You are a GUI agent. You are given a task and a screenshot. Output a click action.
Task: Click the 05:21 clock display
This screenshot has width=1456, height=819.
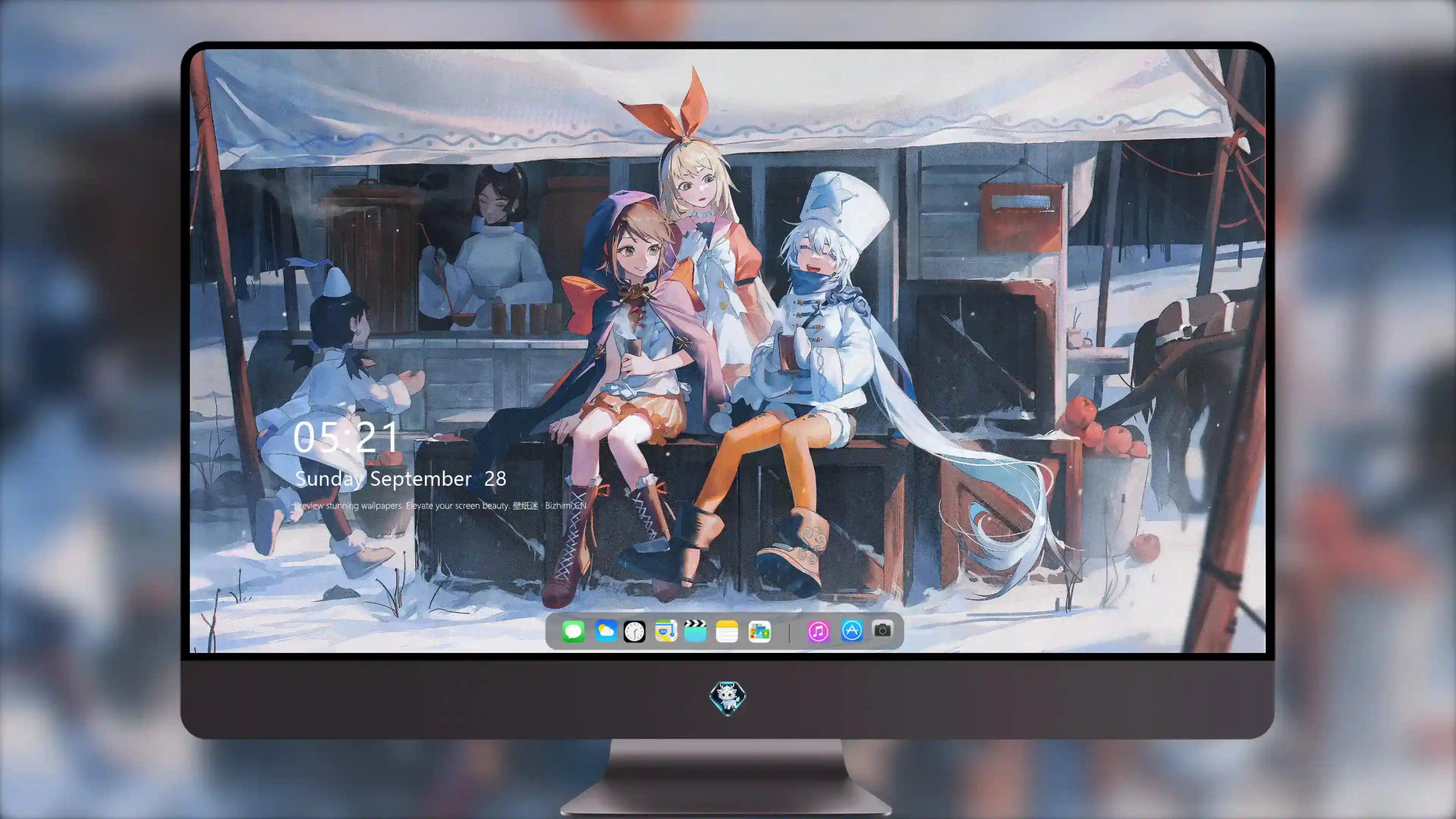point(346,437)
